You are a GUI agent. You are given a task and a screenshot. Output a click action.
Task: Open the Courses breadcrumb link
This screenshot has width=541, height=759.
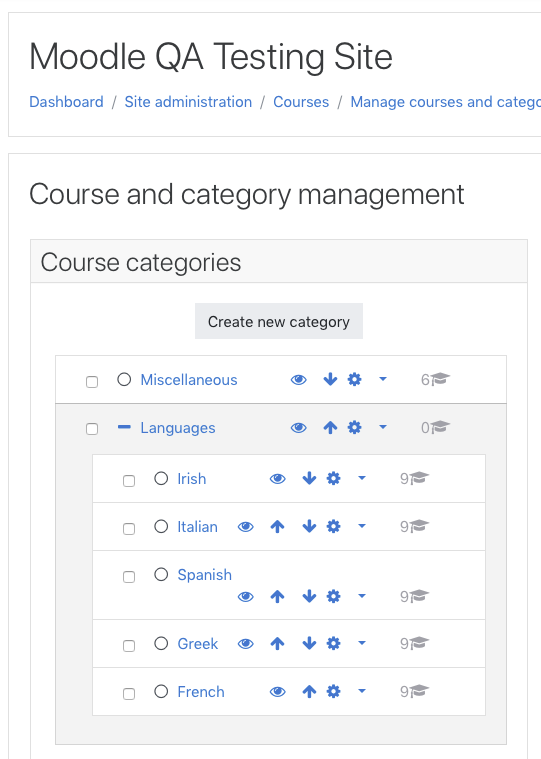point(301,102)
